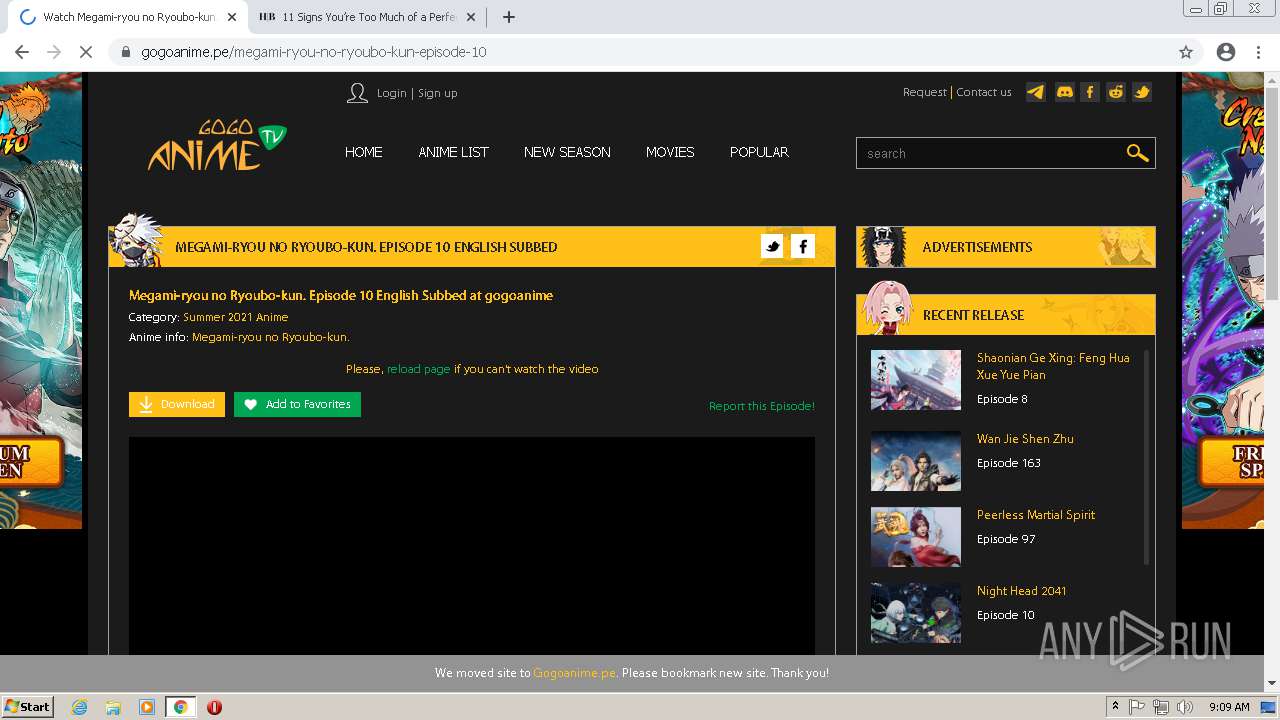Bookmark page with the star icon
The width and height of the screenshot is (1280, 720).
click(x=1186, y=52)
